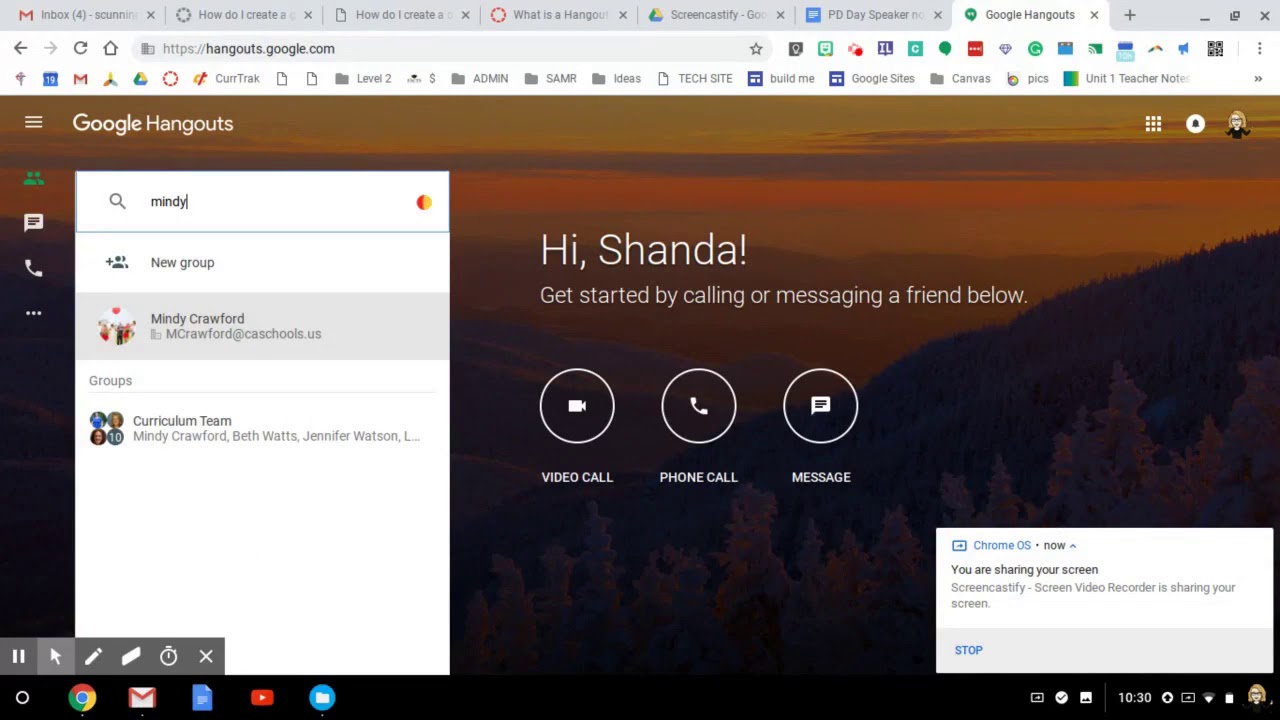Pause the Screencastify recording
Image resolution: width=1280 pixels, height=720 pixels.
[18, 656]
